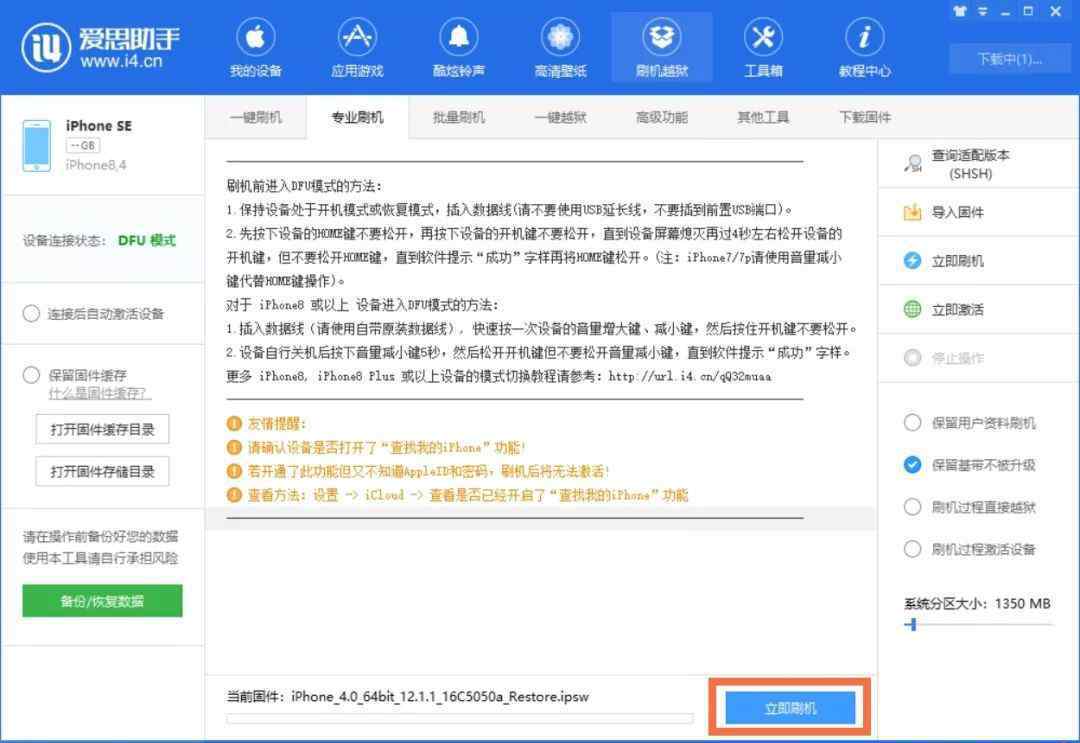Click the iPhone8,4 model text
Image resolution: width=1080 pixels, height=743 pixels.
click(x=96, y=165)
